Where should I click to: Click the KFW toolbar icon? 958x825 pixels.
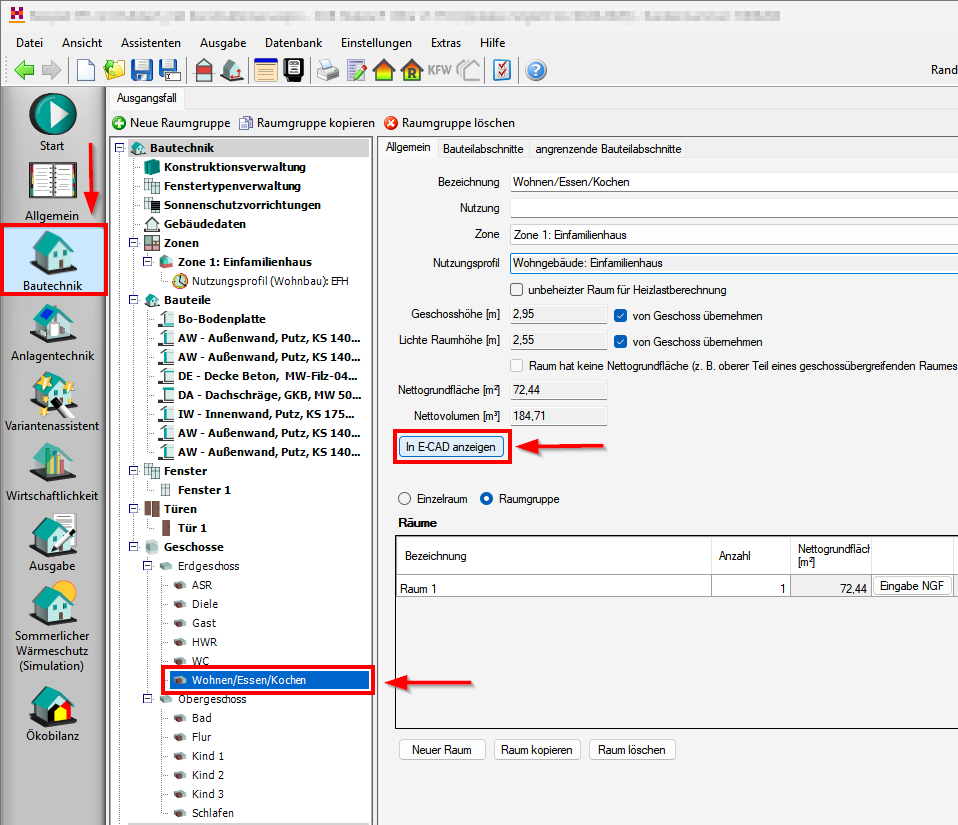(439, 70)
